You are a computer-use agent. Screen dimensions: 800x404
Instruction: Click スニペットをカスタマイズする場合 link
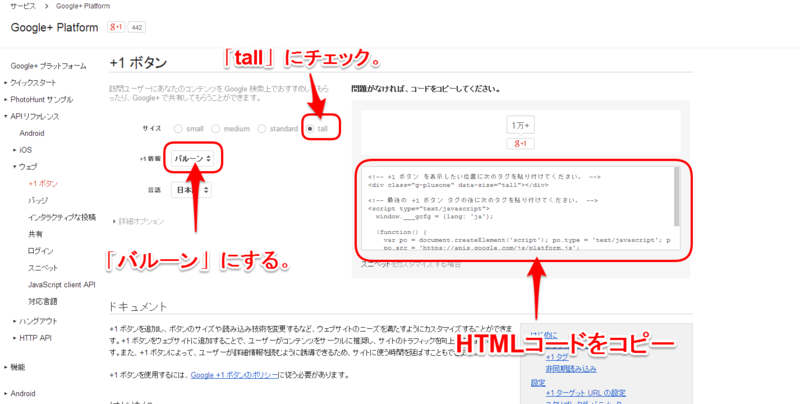[411, 265]
